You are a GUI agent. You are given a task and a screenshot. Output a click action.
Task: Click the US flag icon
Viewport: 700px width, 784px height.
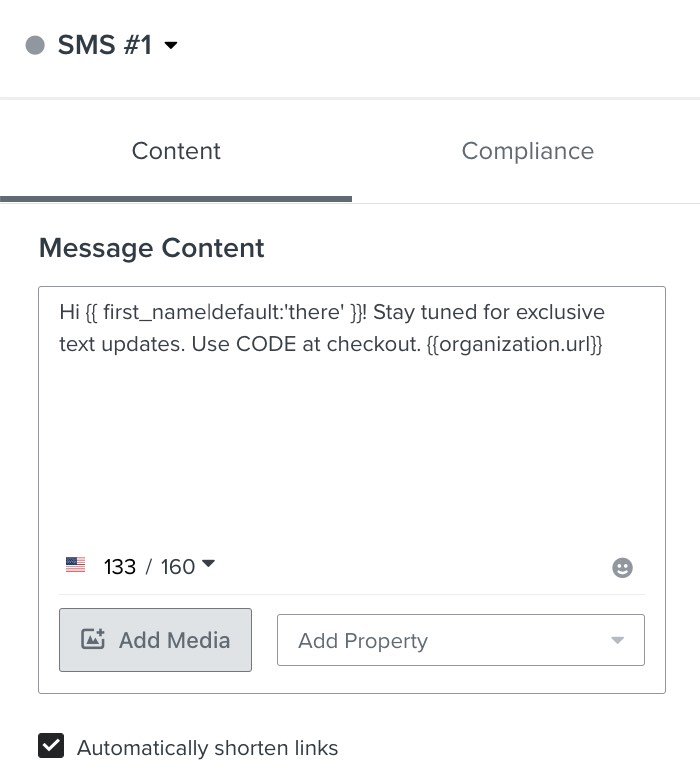click(75, 565)
